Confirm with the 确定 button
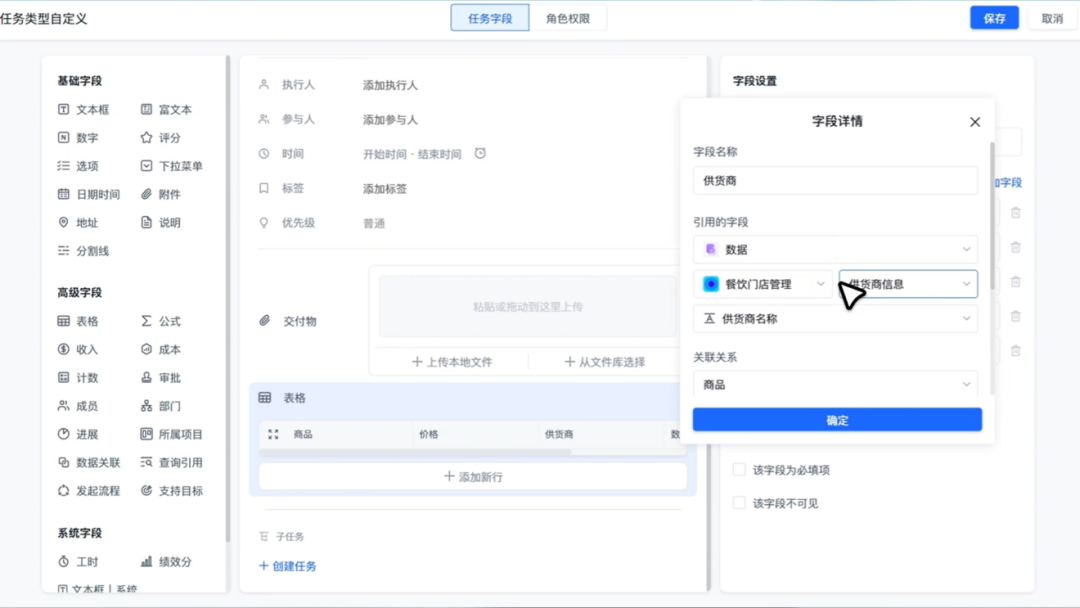The width and height of the screenshot is (1080, 608). coord(837,420)
